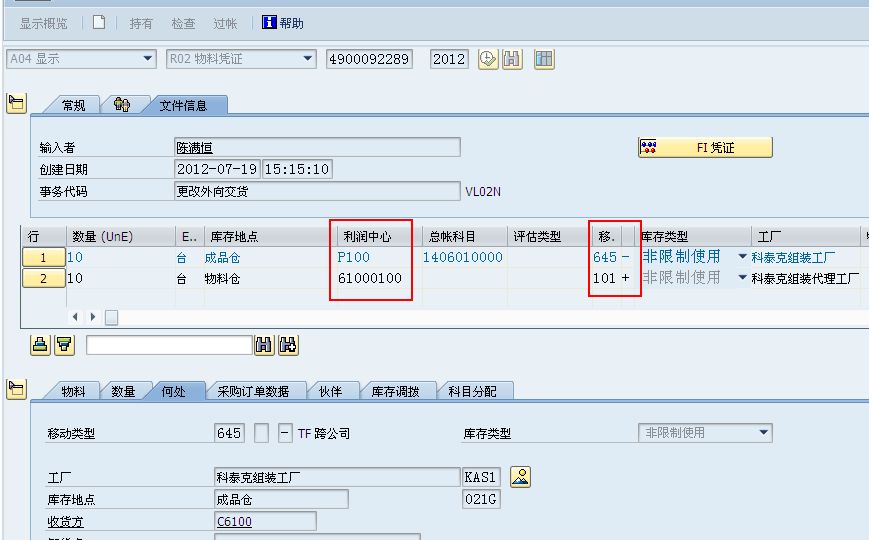Viewport: 869px width, 540px height.
Task: Open the 库存调拨 tab
Action: point(395,391)
